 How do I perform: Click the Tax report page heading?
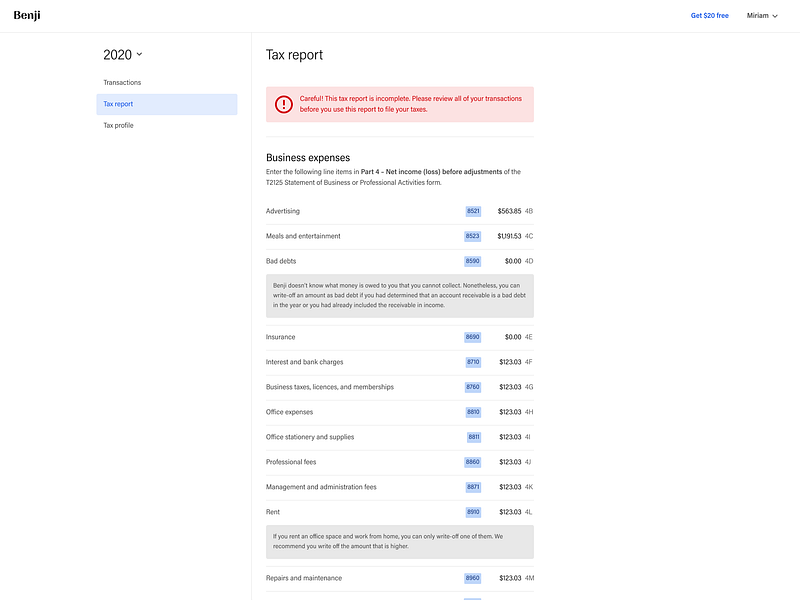coord(294,55)
